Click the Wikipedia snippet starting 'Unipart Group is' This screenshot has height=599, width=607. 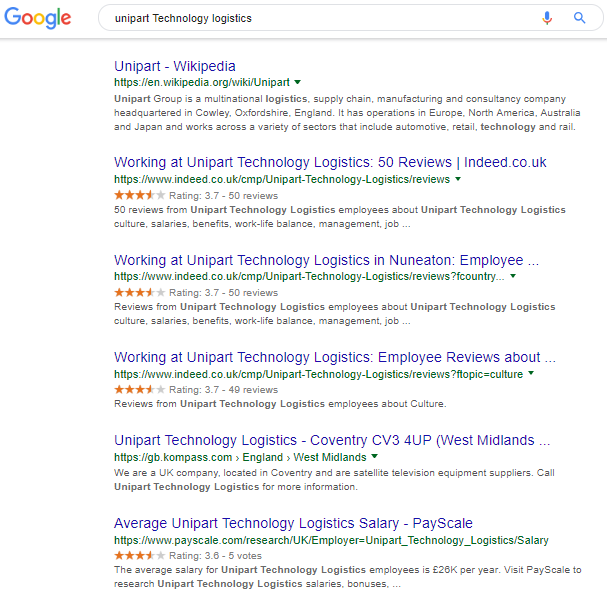click(347, 113)
